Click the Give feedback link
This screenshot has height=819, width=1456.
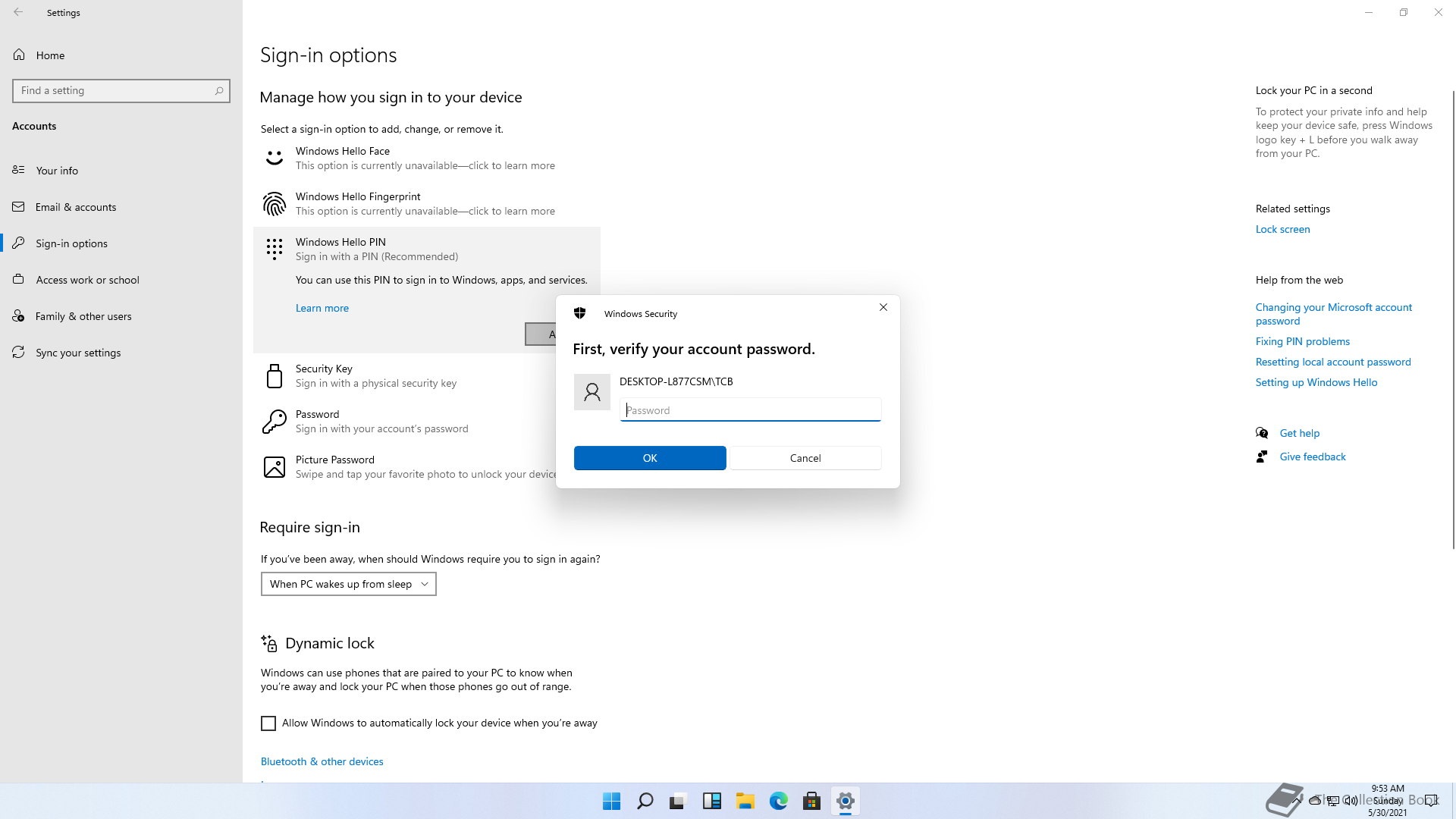pyautogui.click(x=1313, y=457)
